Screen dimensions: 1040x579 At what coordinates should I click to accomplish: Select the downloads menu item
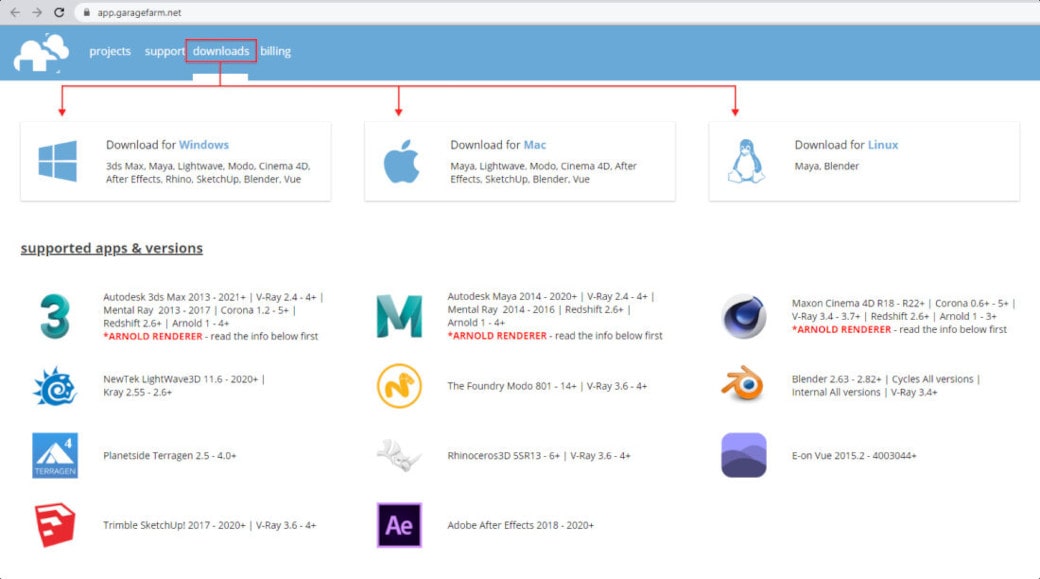pyautogui.click(x=221, y=51)
